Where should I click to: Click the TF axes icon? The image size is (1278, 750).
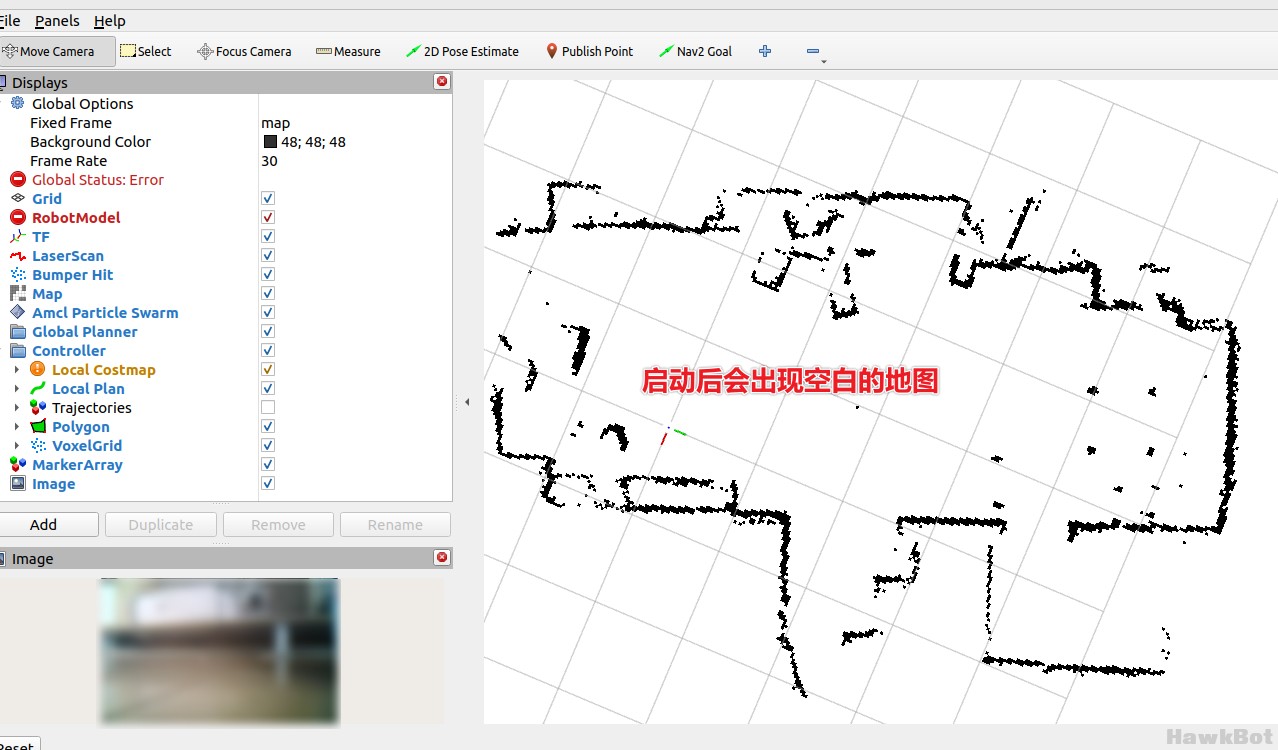(x=17, y=236)
